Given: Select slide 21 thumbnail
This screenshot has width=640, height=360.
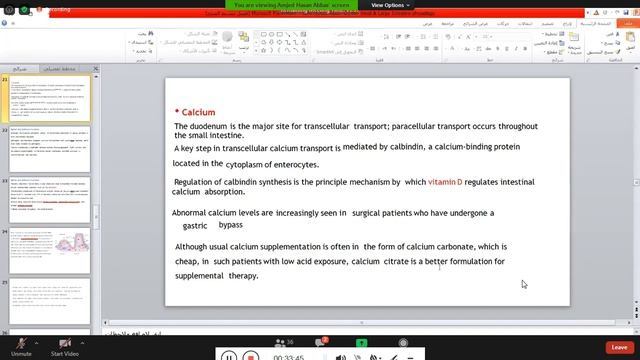Looking at the screenshot, I should [x=49, y=99].
